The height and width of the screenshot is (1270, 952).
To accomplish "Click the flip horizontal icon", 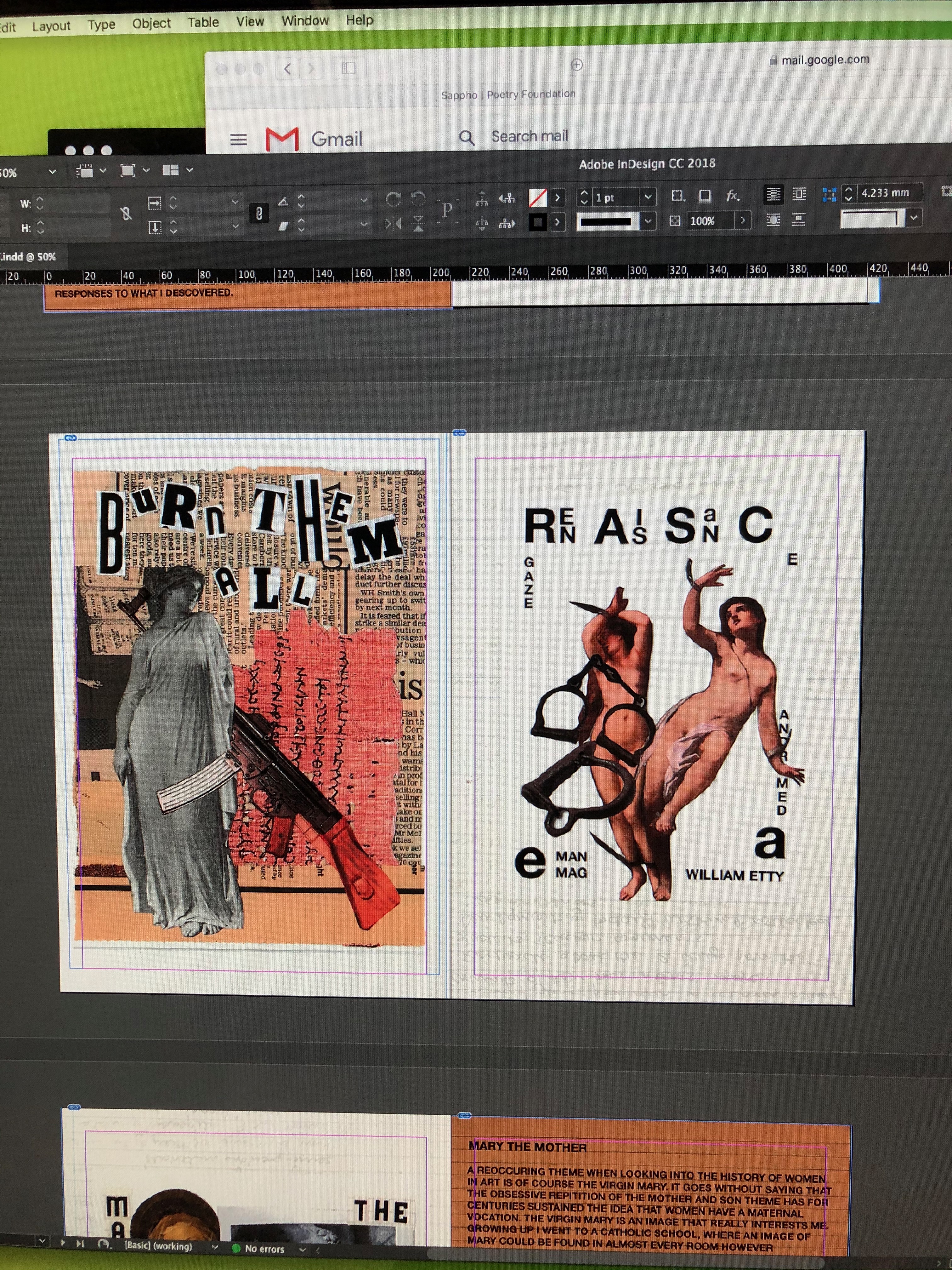I will point(393,224).
